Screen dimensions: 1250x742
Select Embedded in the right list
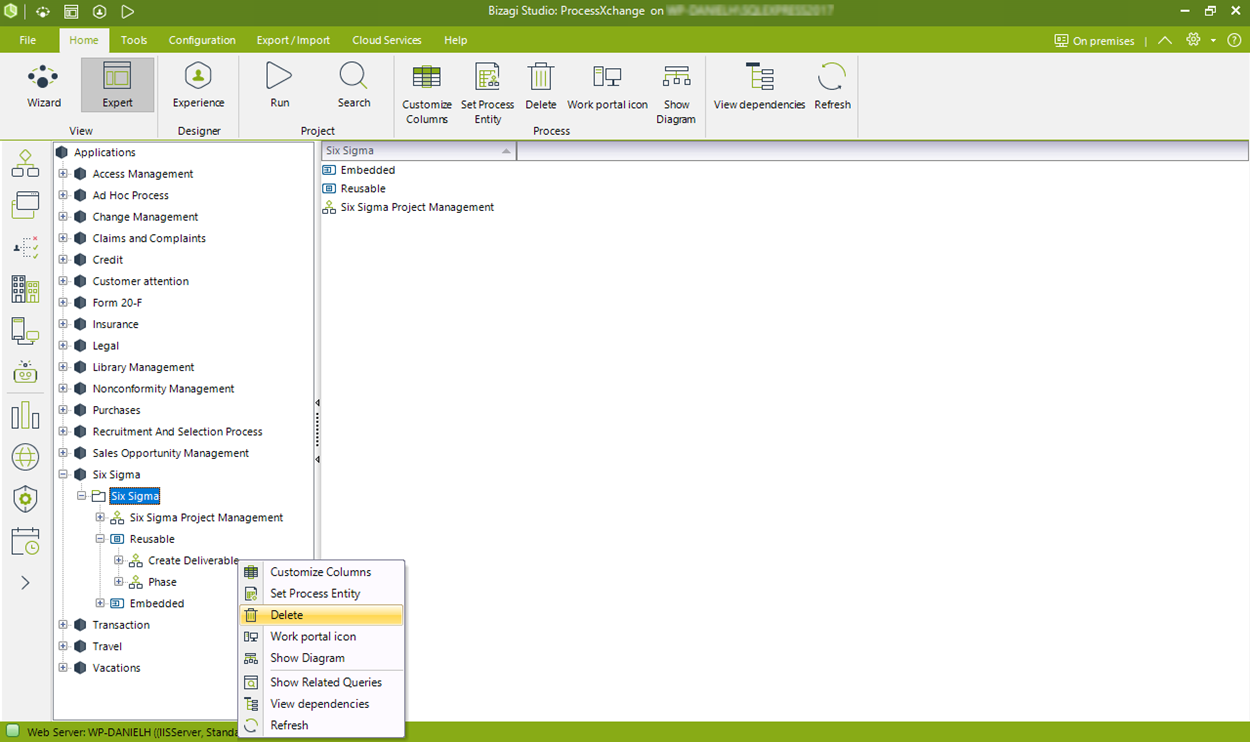(367, 170)
